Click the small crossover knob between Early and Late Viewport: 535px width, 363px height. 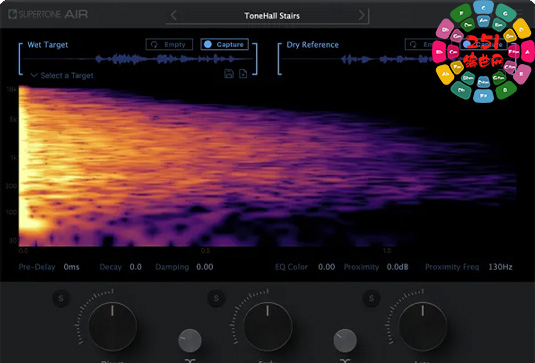click(x=345, y=340)
